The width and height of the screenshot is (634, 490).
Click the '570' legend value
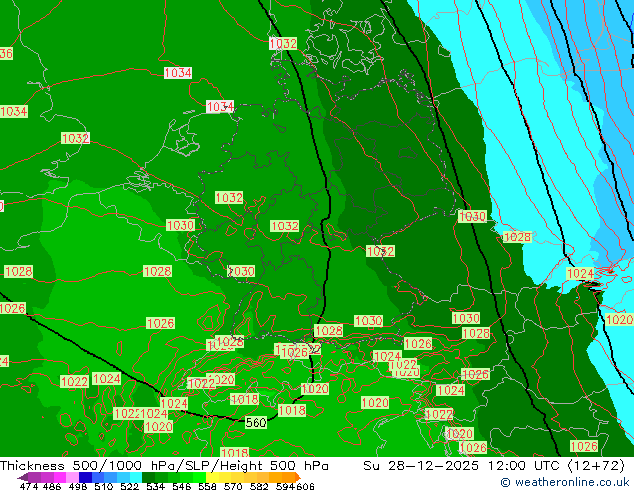tap(233, 486)
